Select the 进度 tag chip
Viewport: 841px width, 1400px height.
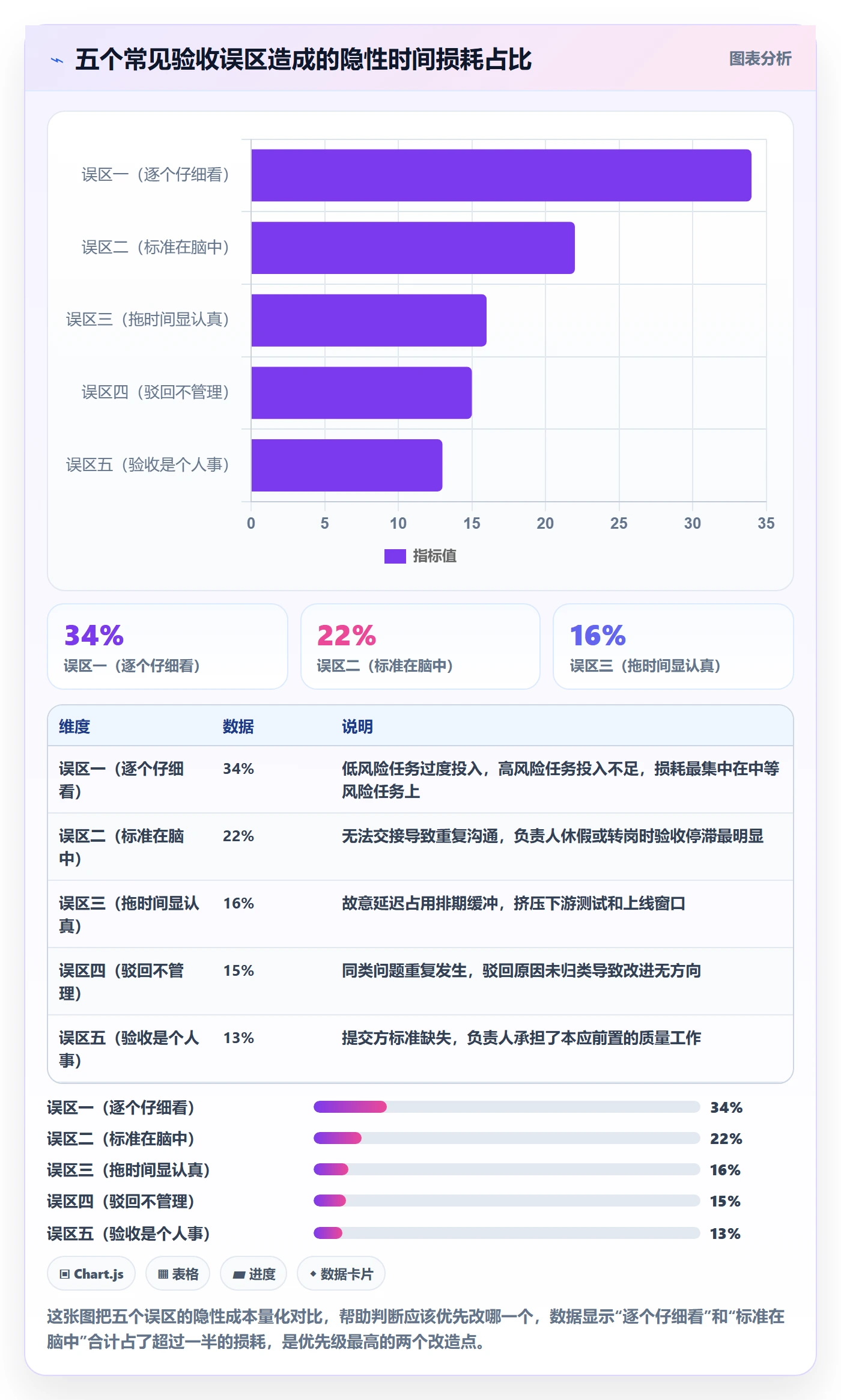[254, 1274]
